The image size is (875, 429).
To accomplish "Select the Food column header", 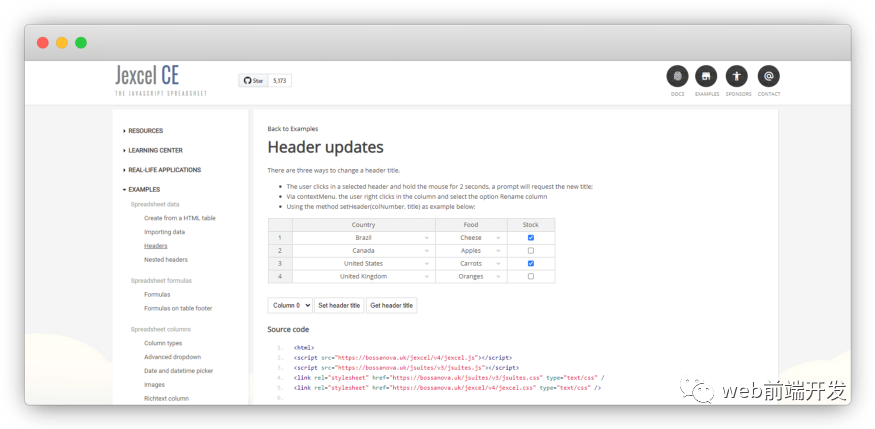I will coord(471,225).
